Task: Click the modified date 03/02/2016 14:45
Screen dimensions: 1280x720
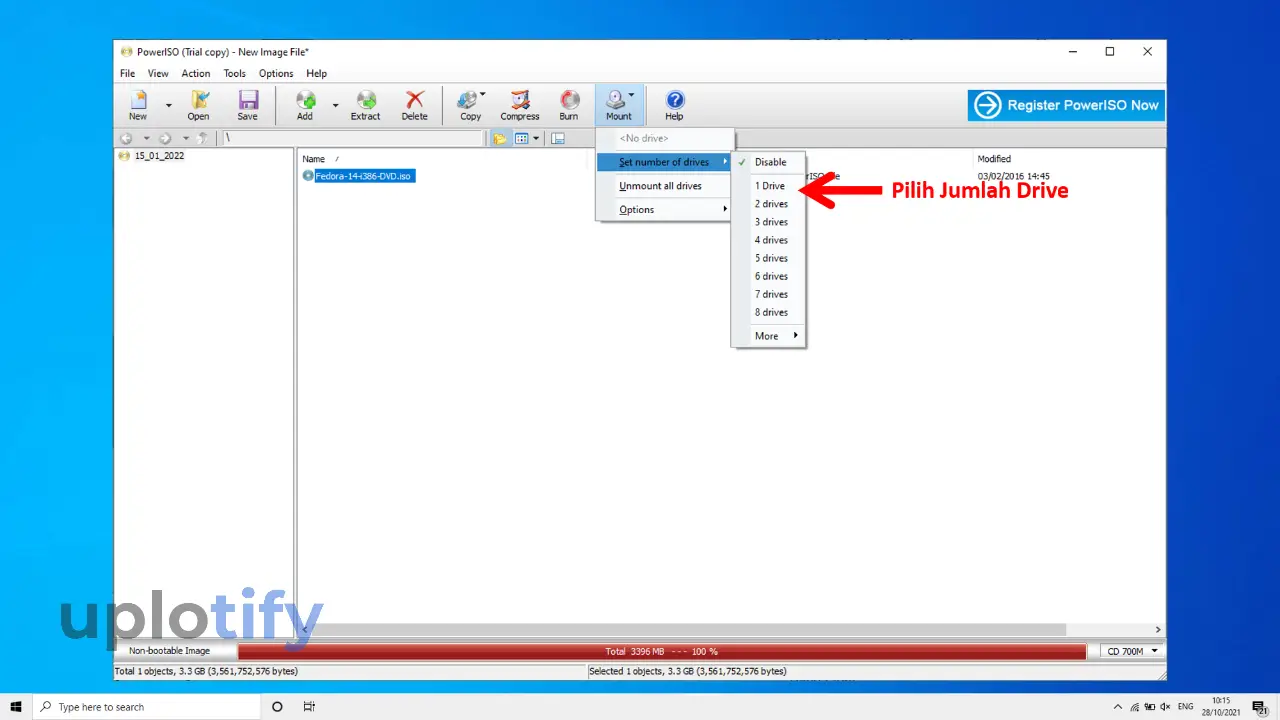Action: [1014, 176]
